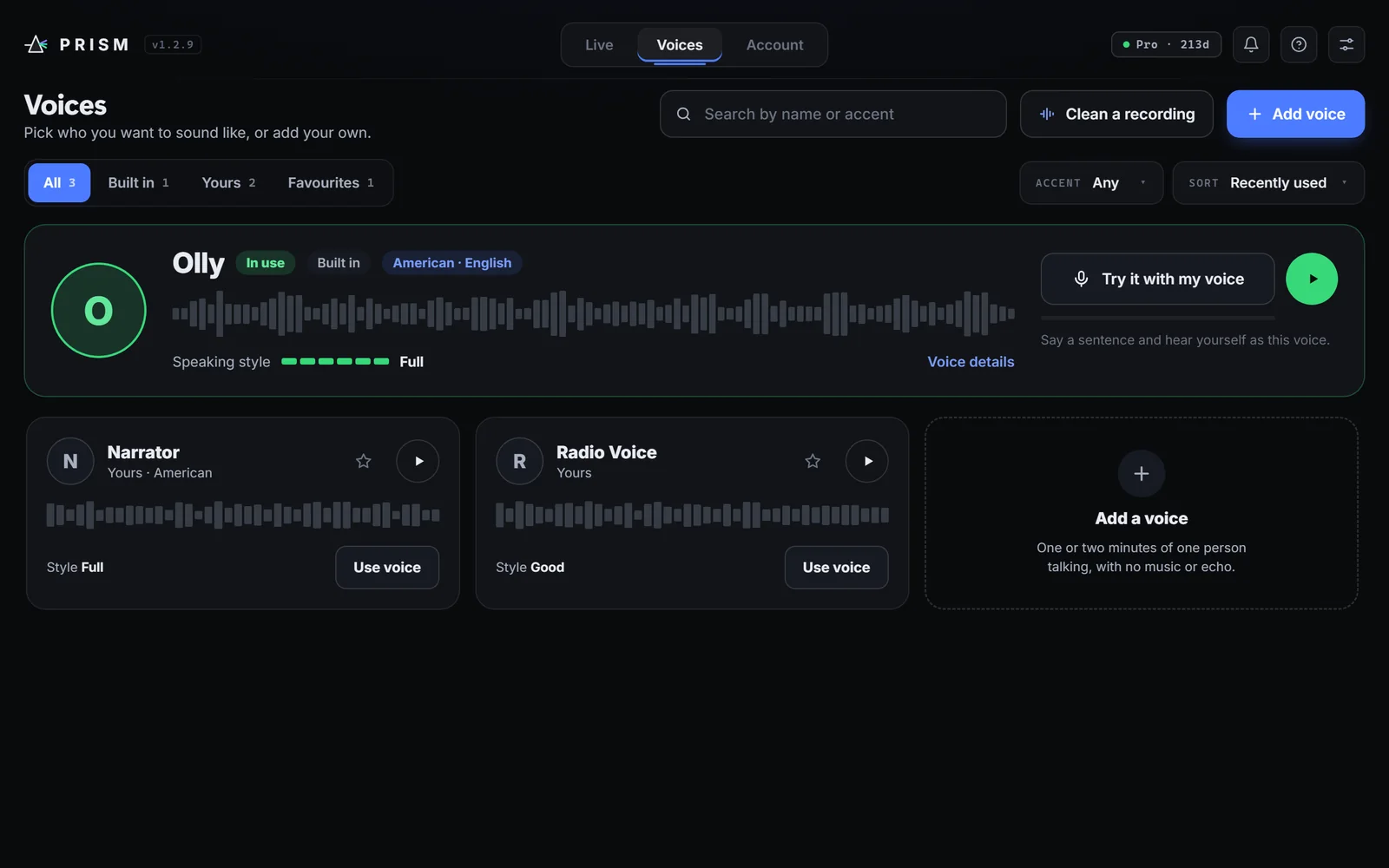Image resolution: width=1389 pixels, height=868 pixels.
Task: Click the Prism logo icon
Action: tap(36, 44)
